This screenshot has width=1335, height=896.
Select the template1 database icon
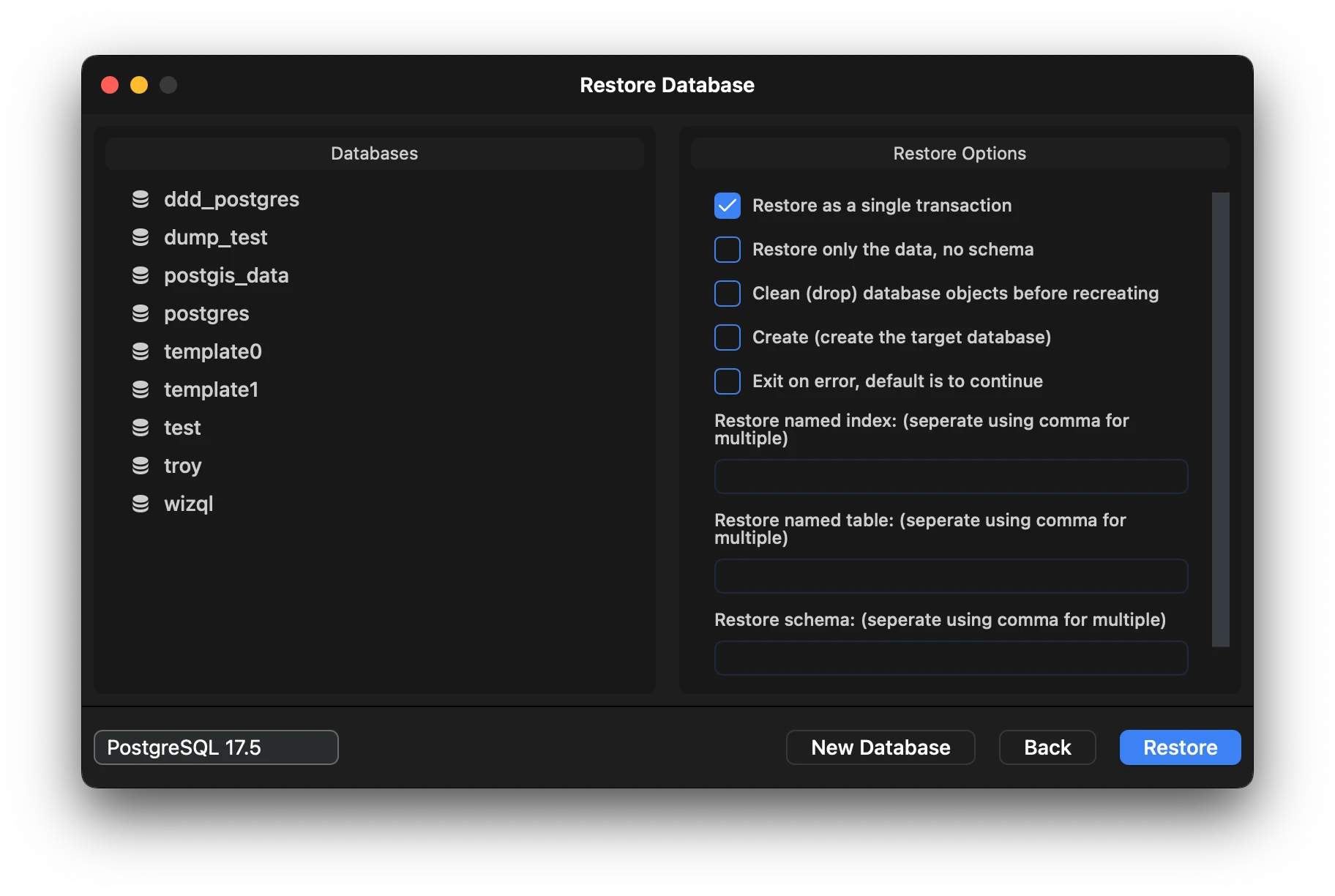(x=141, y=389)
